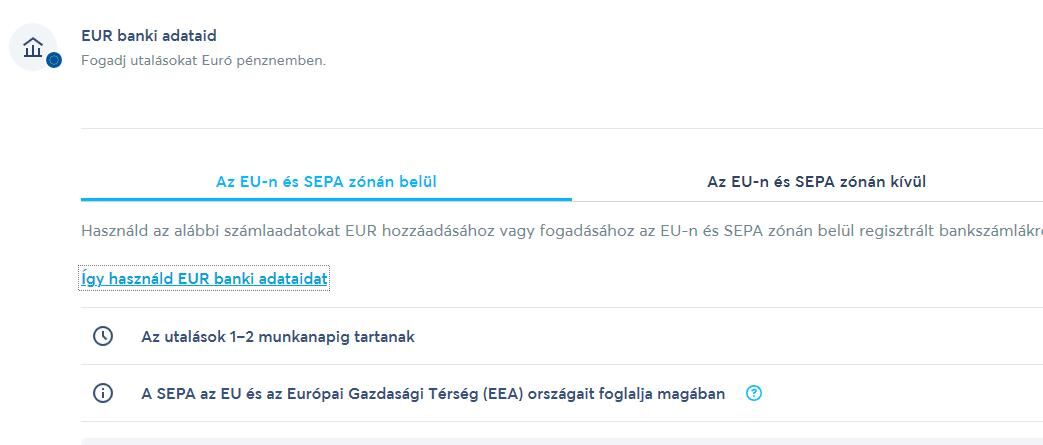Click the gray panel at the bottom
Screen dimensions: 1043x445
tap(560, 441)
